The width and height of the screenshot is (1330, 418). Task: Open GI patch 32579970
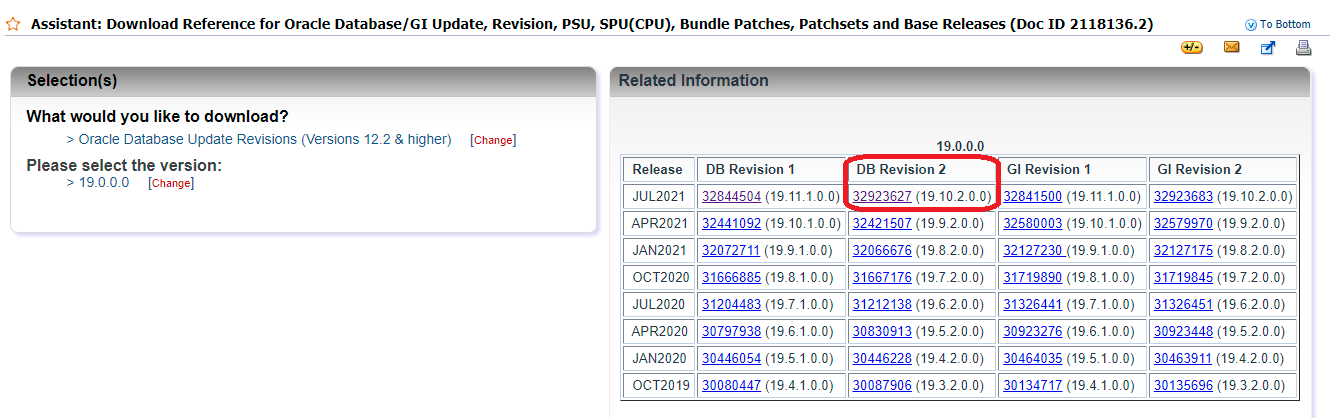1183,223
